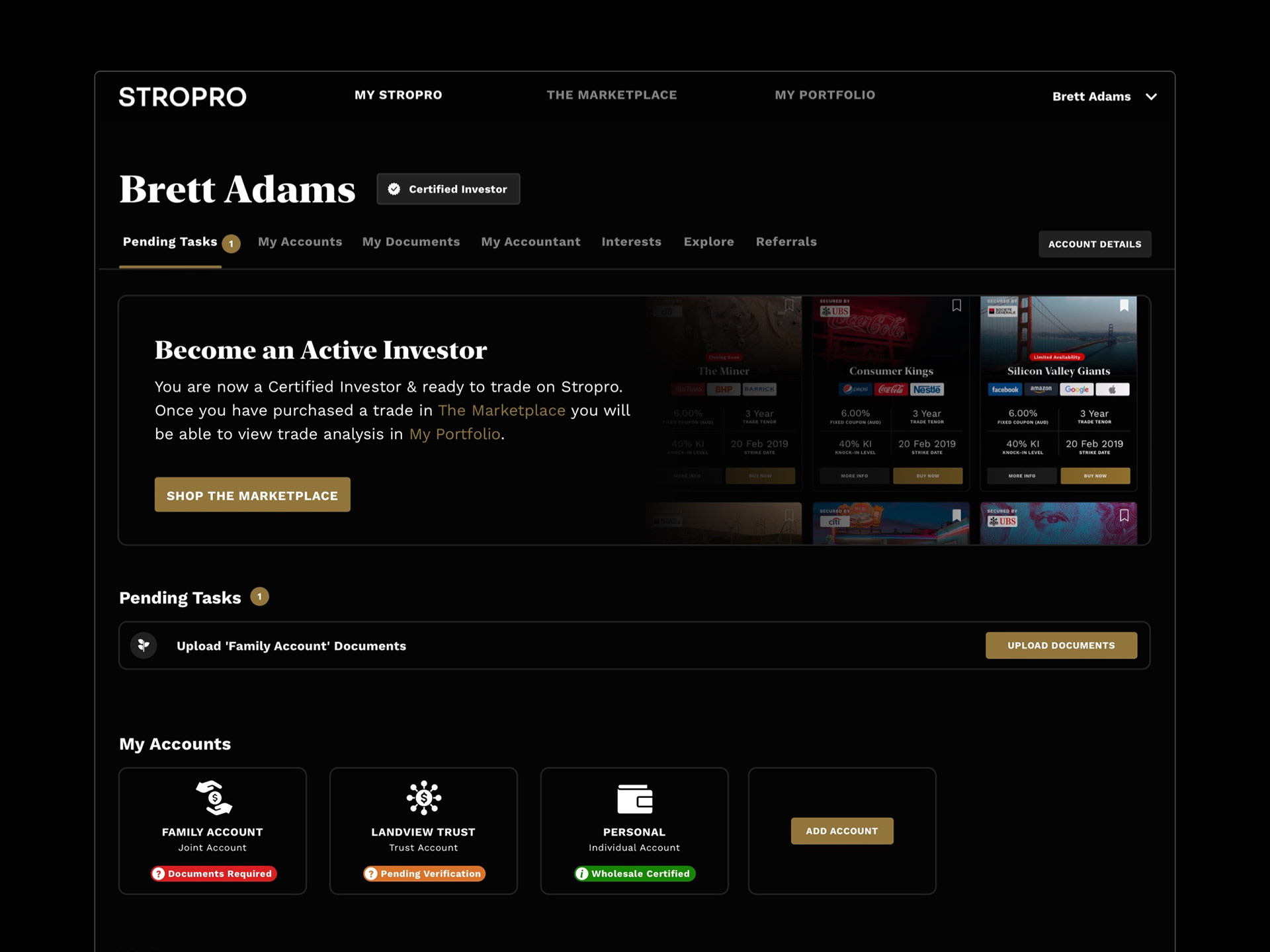Click the question icon in Documents Required badge
The height and width of the screenshot is (952, 1270).
tap(159, 874)
